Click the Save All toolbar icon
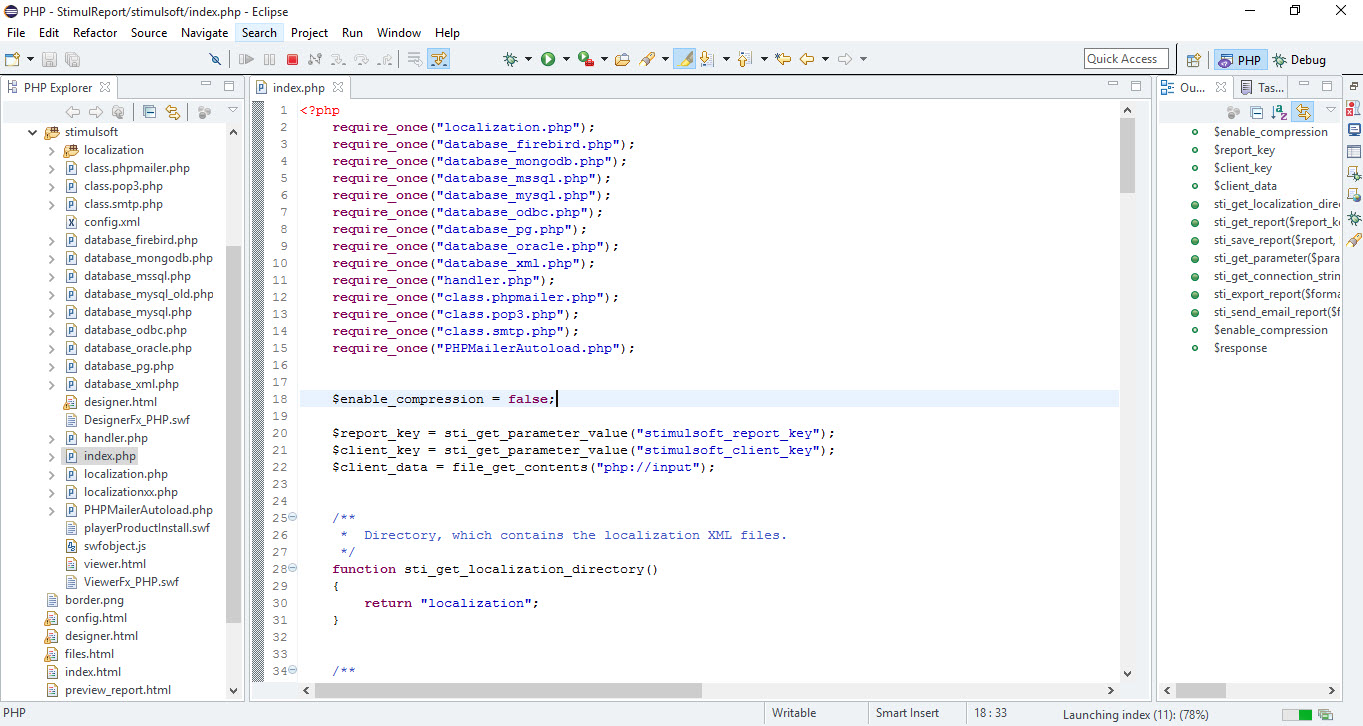Viewport: 1363px width, 726px height. pyautogui.click(x=72, y=59)
